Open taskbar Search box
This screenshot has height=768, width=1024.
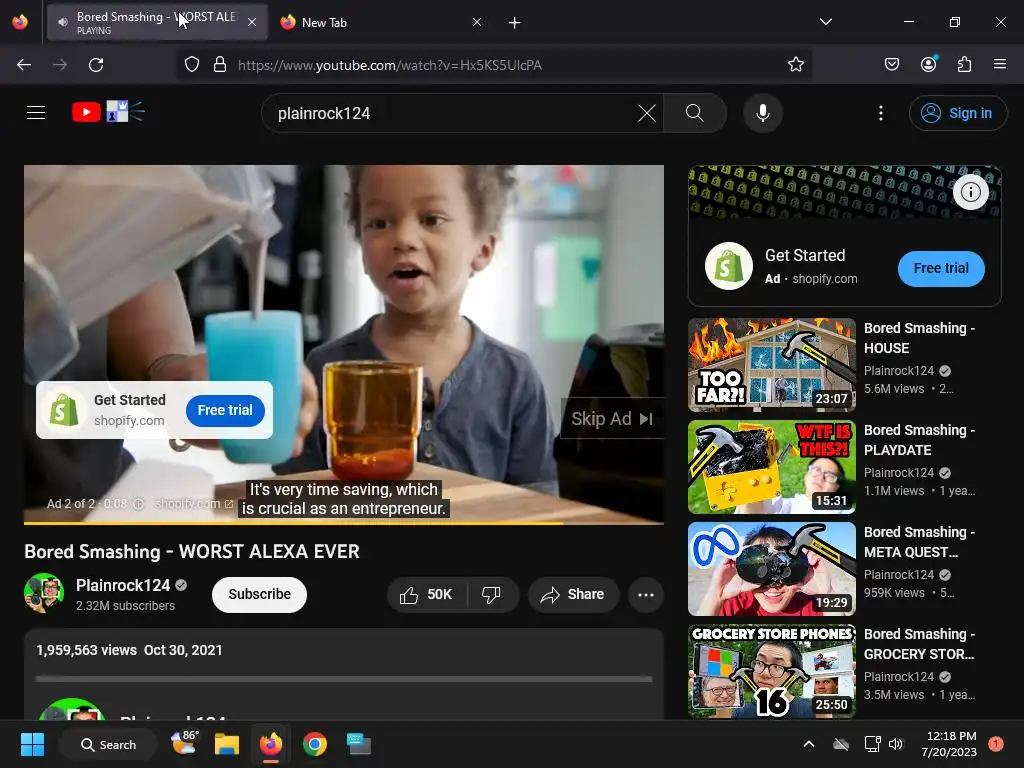[x=108, y=744]
